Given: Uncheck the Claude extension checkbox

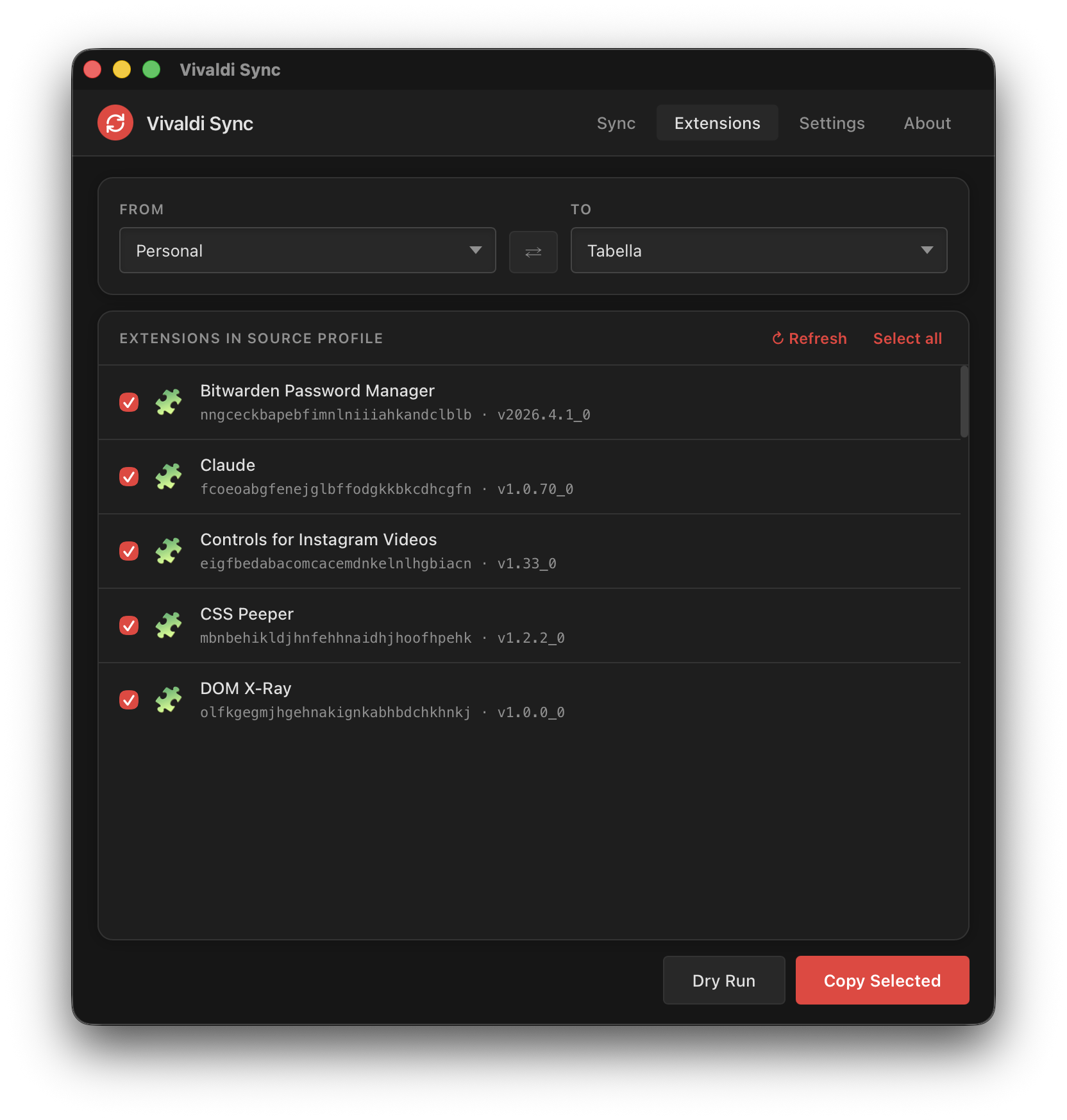Looking at the screenshot, I should pyautogui.click(x=129, y=477).
